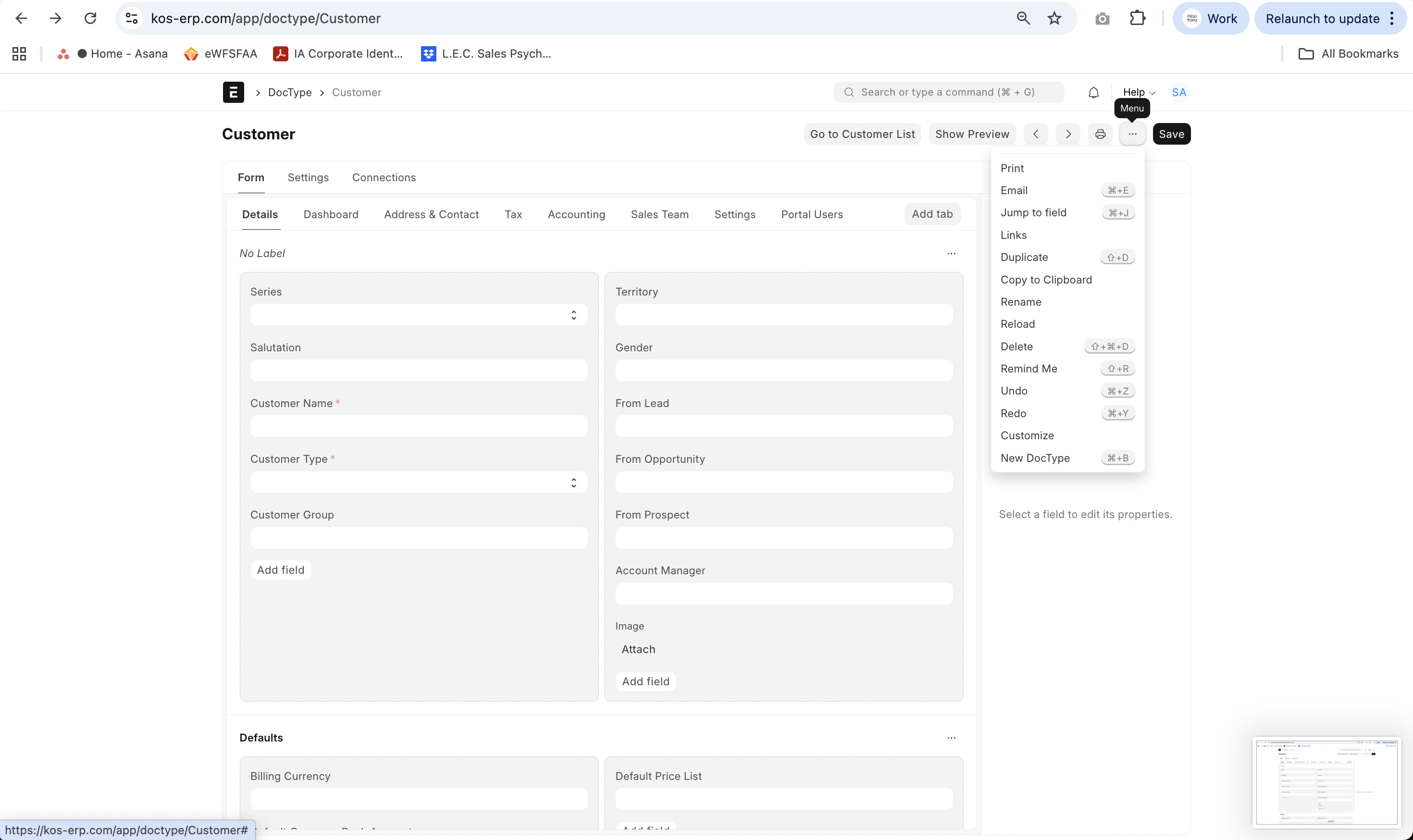Click the ERPNext home logo
The width and height of the screenshot is (1413, 840).
(x=233, y=92)
